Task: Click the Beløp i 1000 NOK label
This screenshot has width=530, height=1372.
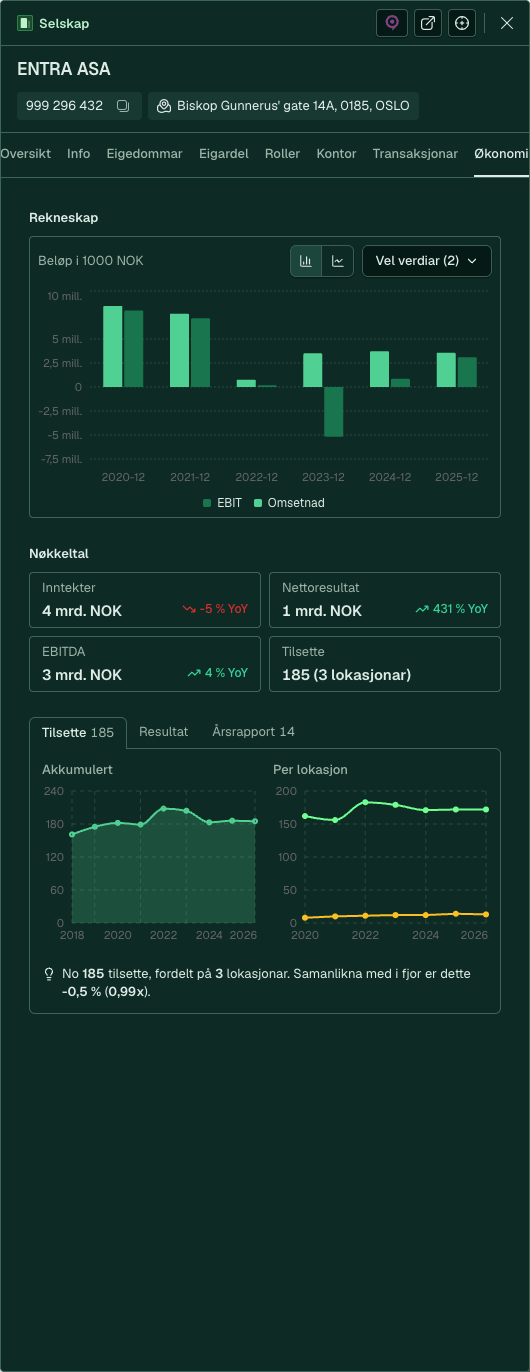Action: [x=91, y=261]
